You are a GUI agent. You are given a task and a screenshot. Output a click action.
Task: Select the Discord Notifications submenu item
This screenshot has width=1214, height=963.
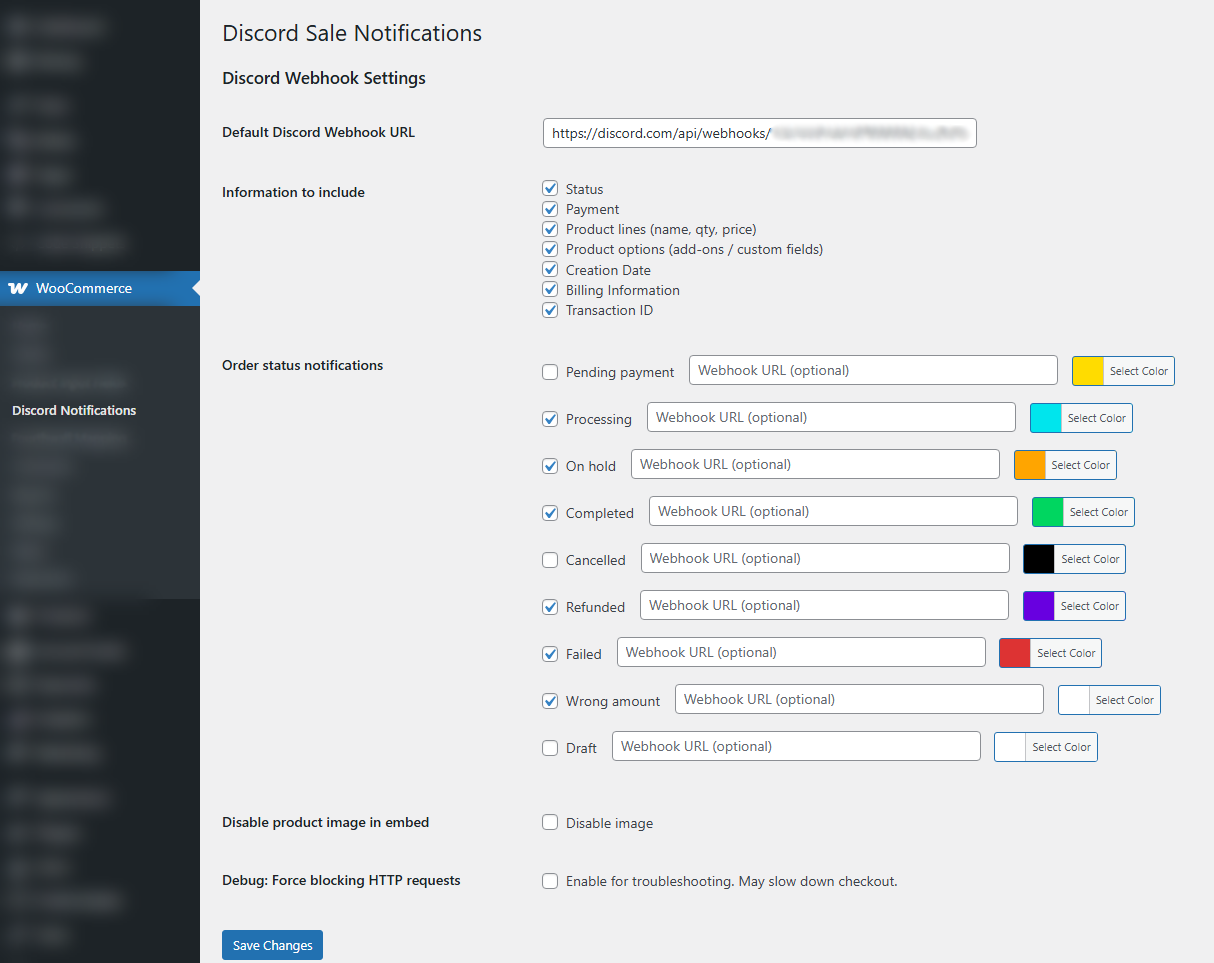tap(73, 410)
